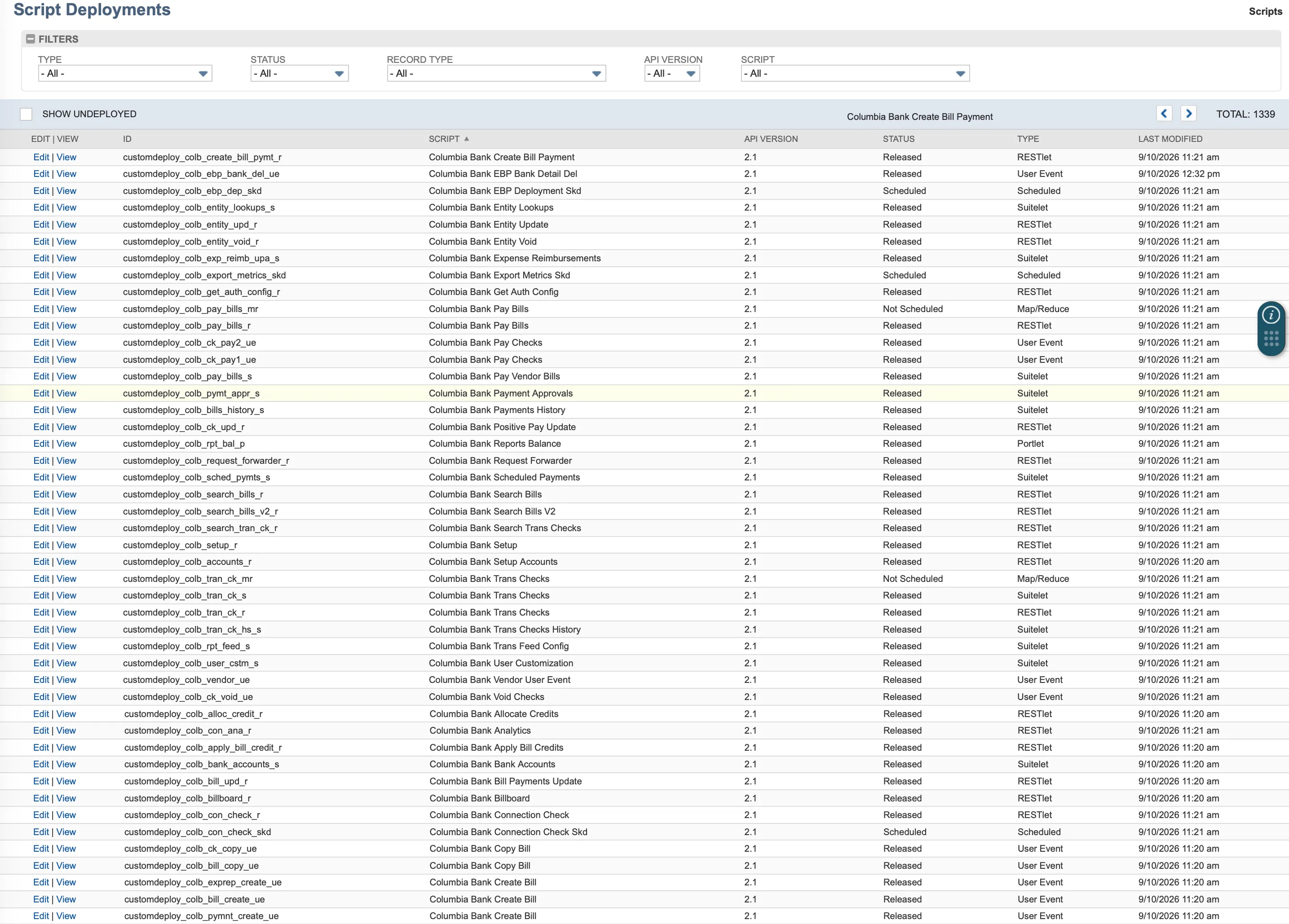Click Columbia Bank Trans Feed Config script name
1289x924 pixels.
tap(499, 646)
